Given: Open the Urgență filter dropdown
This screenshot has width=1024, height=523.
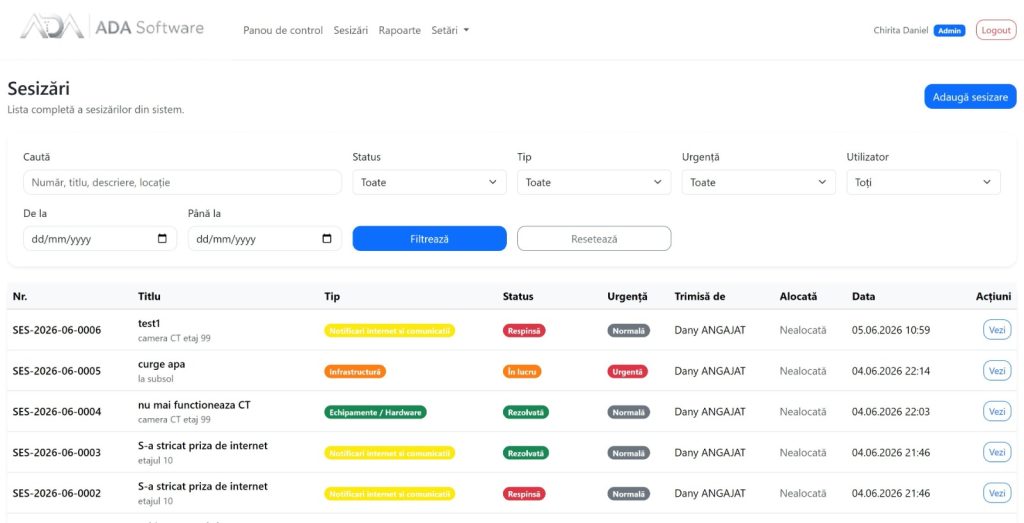Looking at the screenshot, I should tap(758, 183).
